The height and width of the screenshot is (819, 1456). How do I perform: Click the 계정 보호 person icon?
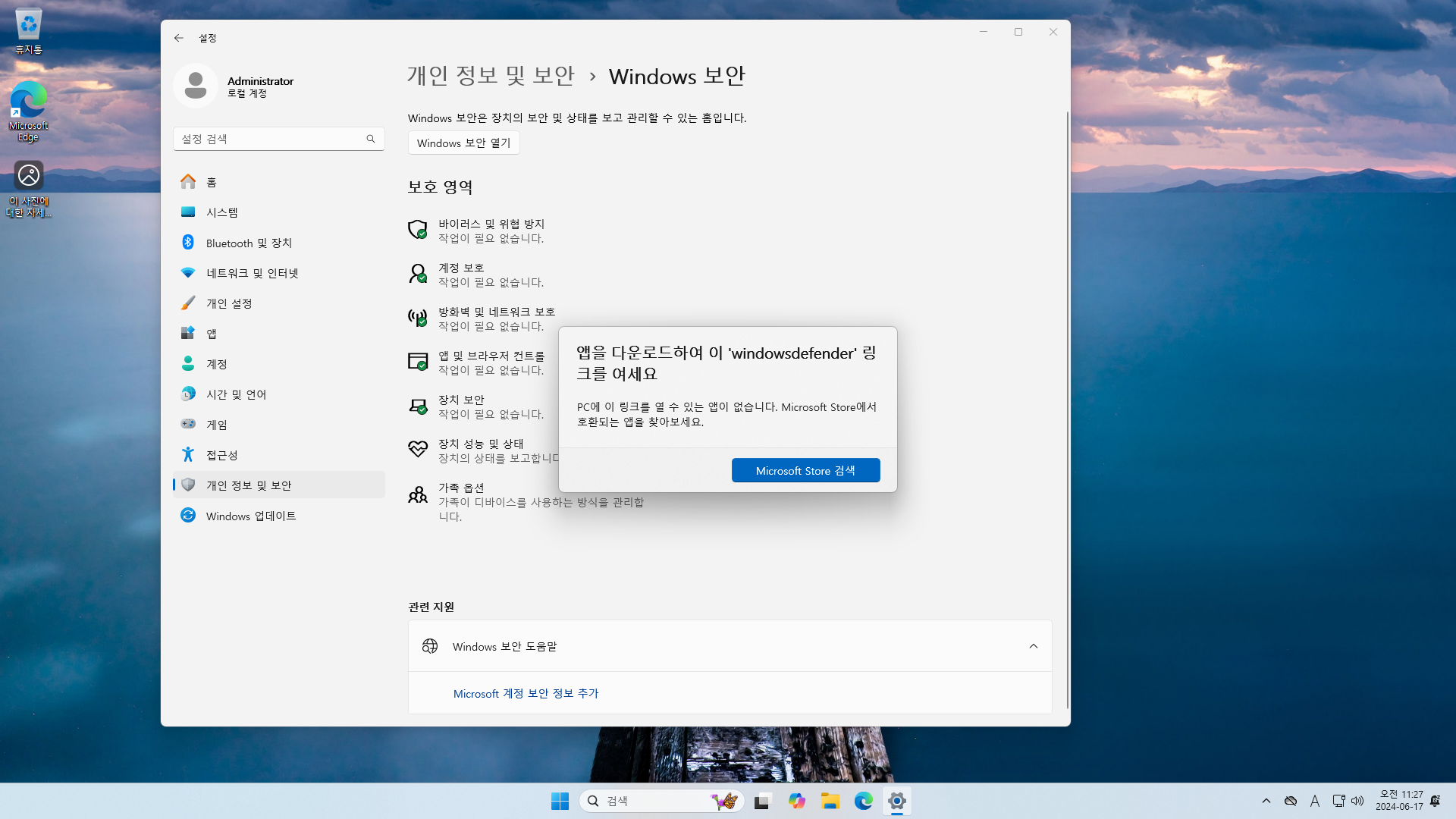[418, 274]
